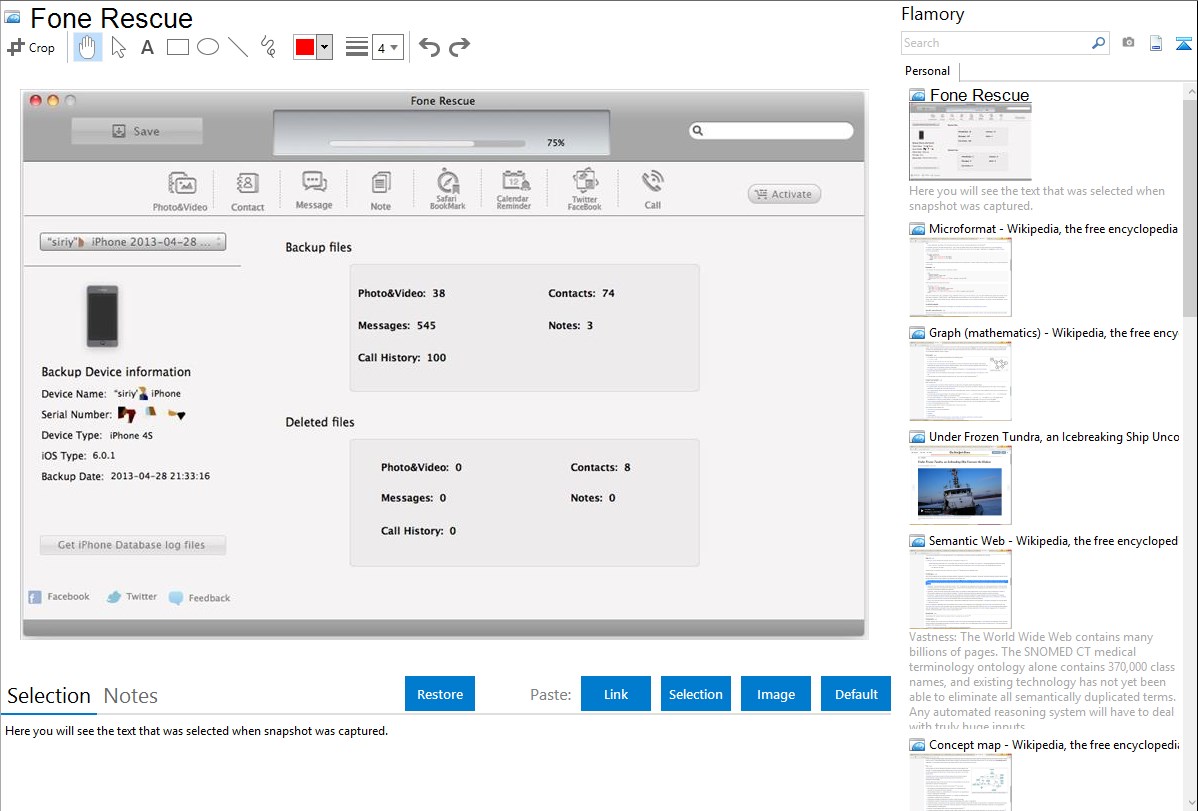Click the page document icon in Flamory
The width and height of the screenshot is (1198, 811).
[1156, 43]
